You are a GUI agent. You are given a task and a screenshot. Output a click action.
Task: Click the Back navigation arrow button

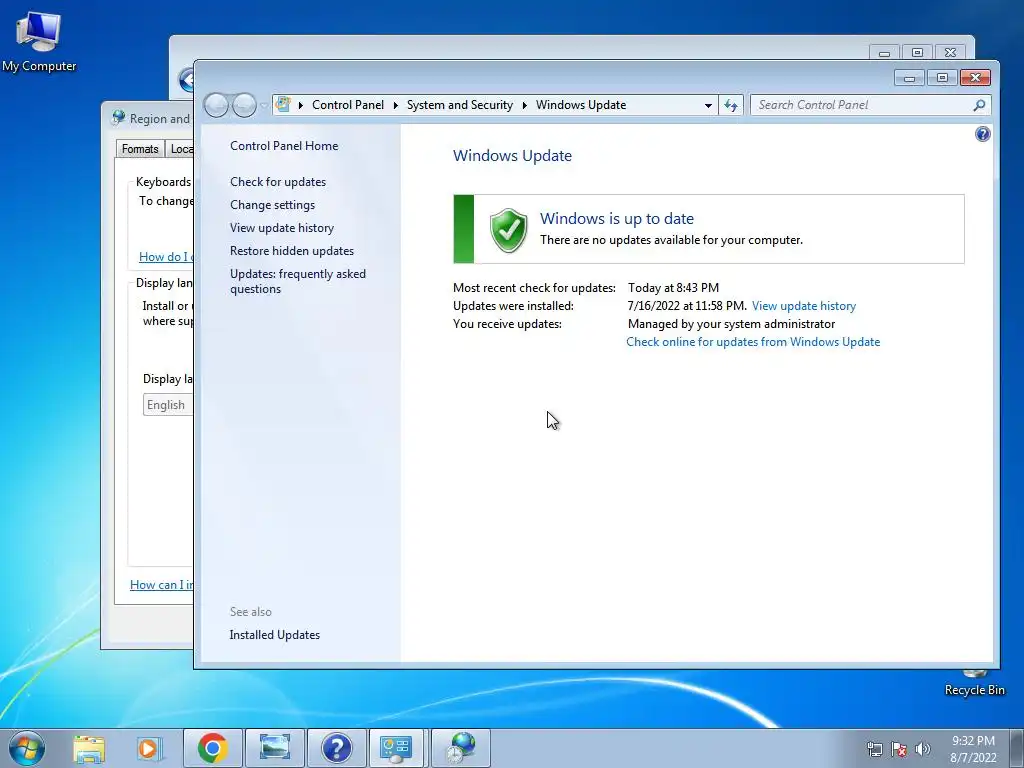[x=216, y=105]
